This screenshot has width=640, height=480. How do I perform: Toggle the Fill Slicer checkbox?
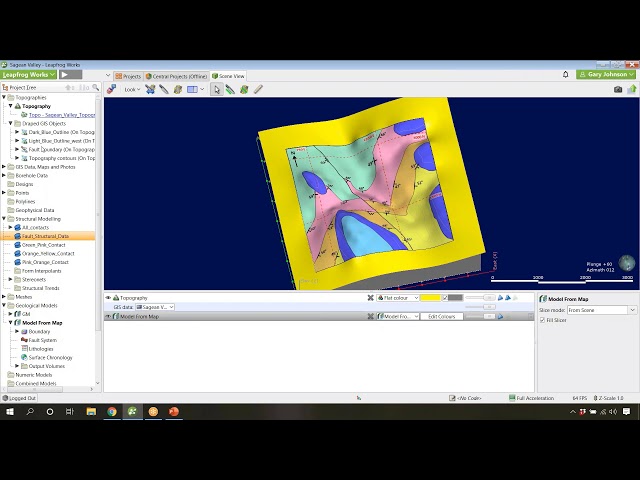pyautogui.click(x=542, y=320)
